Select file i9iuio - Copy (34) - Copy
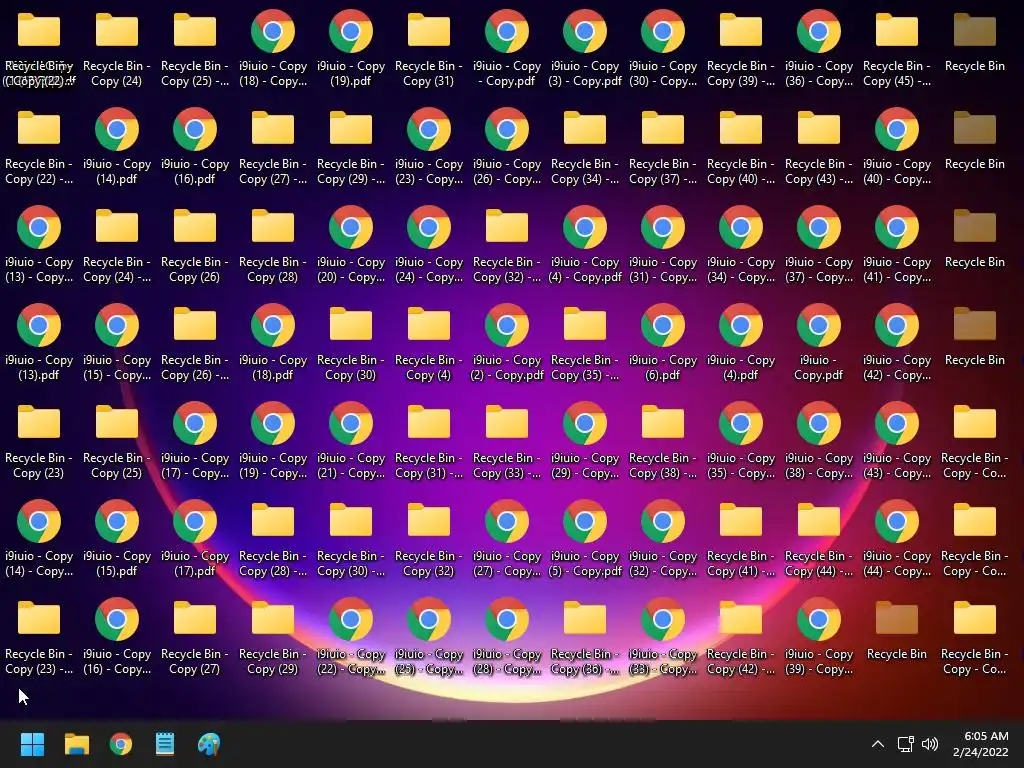The height and width of the screenshot is (768, 1024). click(741, 245)
